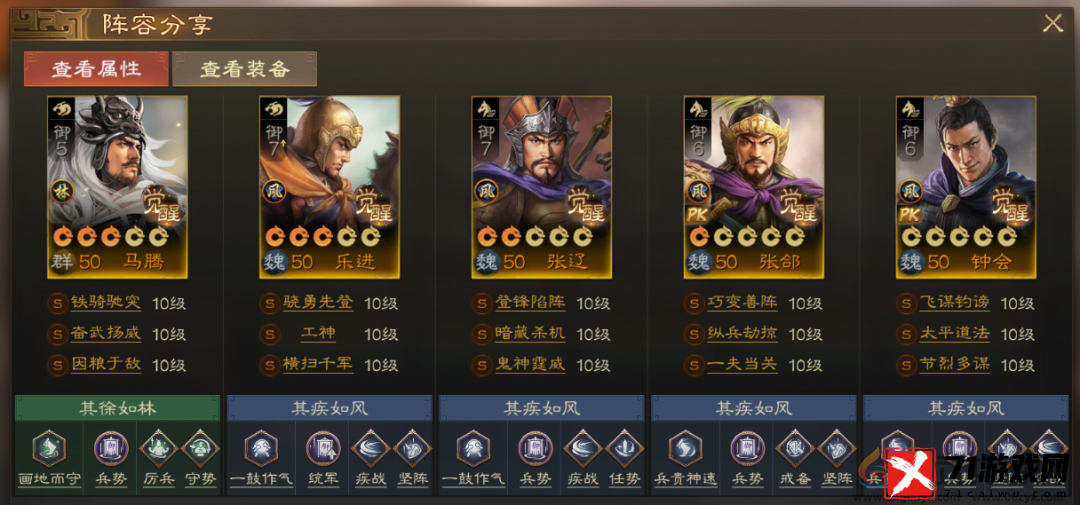Viewport: 1080px width, 505px height.
Task: Click the 厉兵 icon under 马腾
Action: click(158, 449)
